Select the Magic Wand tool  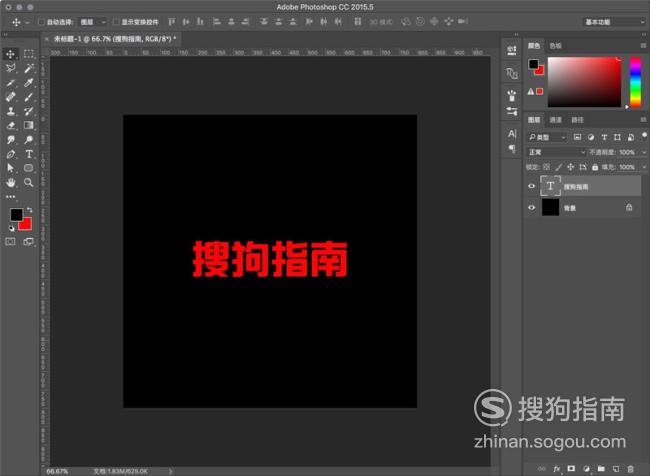29,68
